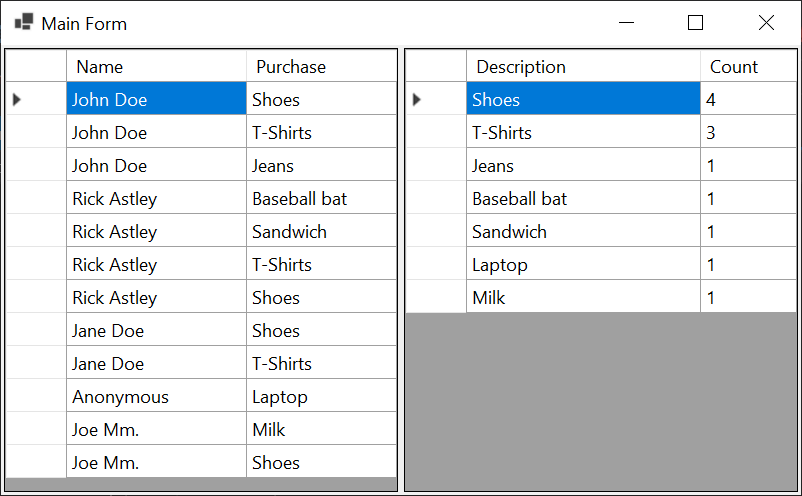Select the highlighted Shoes cell in Description column
The width and height of the screenshot is (802, 496).
(x=583, y=99)
